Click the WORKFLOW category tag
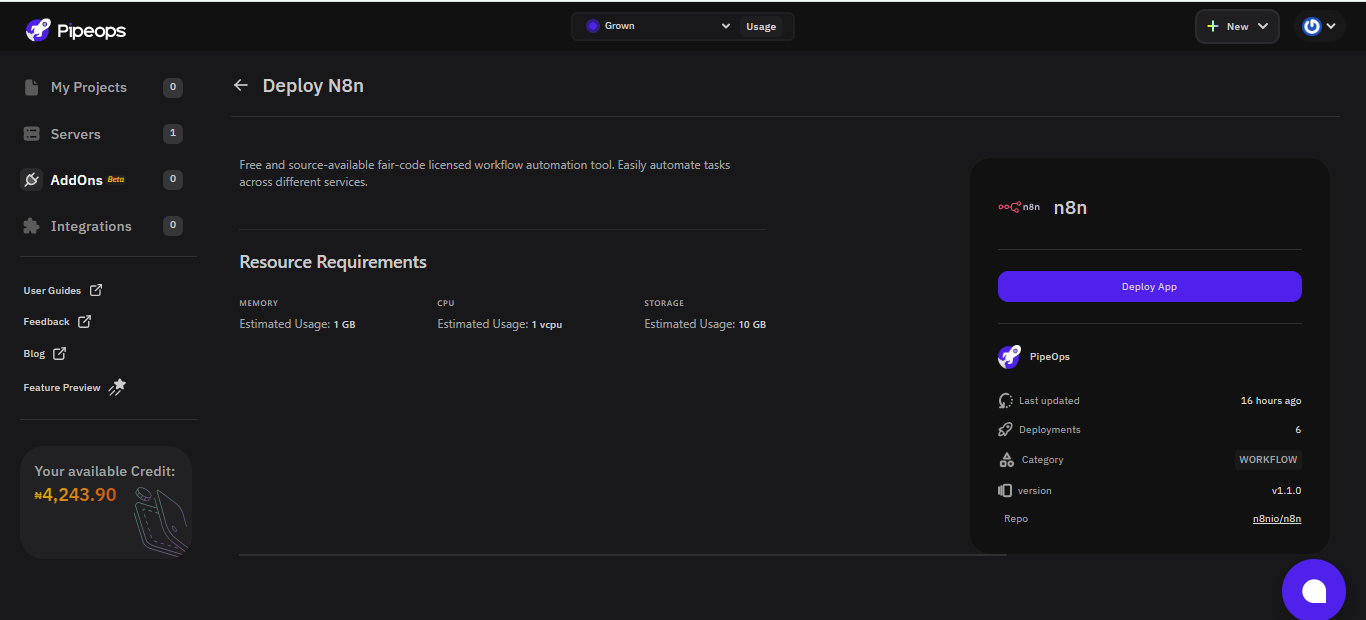 1268,460
